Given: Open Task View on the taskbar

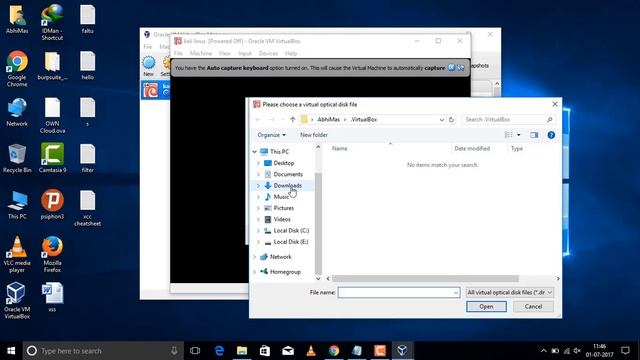Looking at the screenshot, I should [195, 351].
